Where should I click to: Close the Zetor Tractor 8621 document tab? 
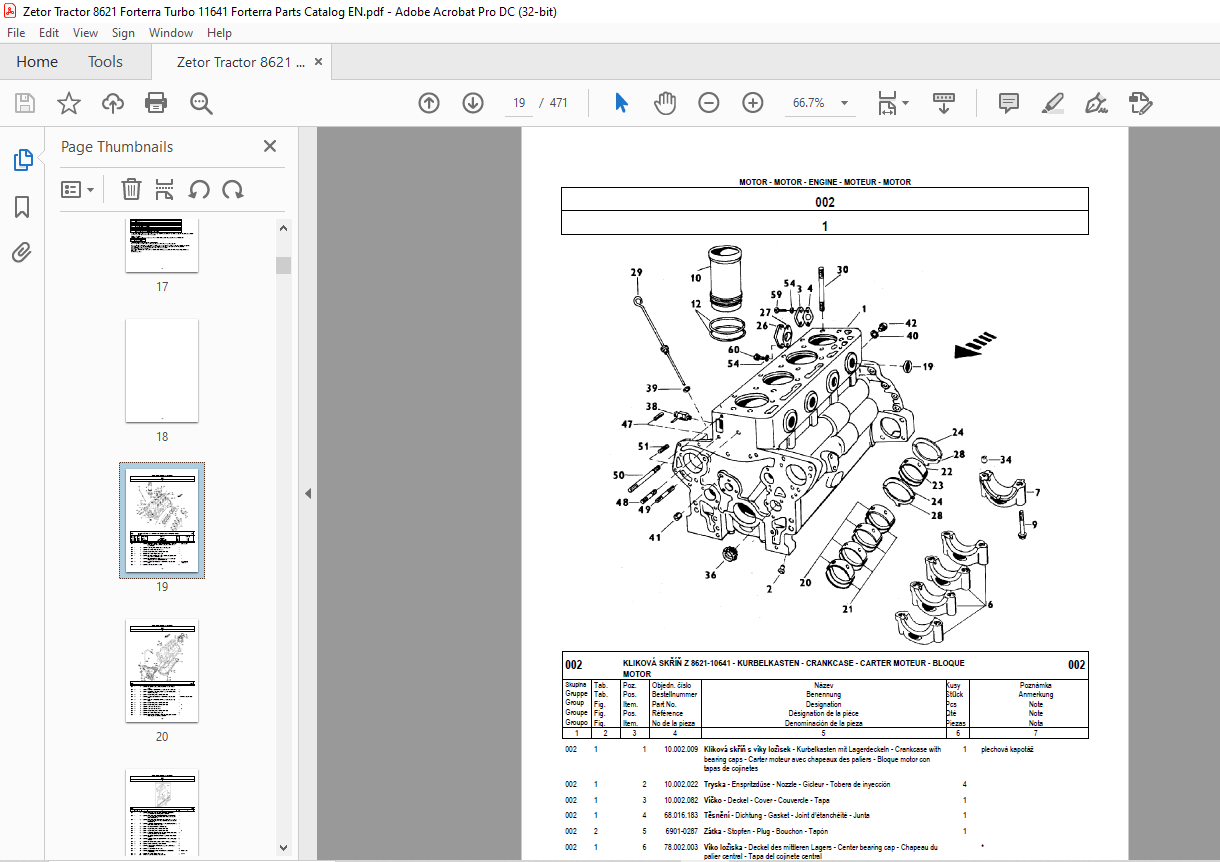tap(319, 62)
